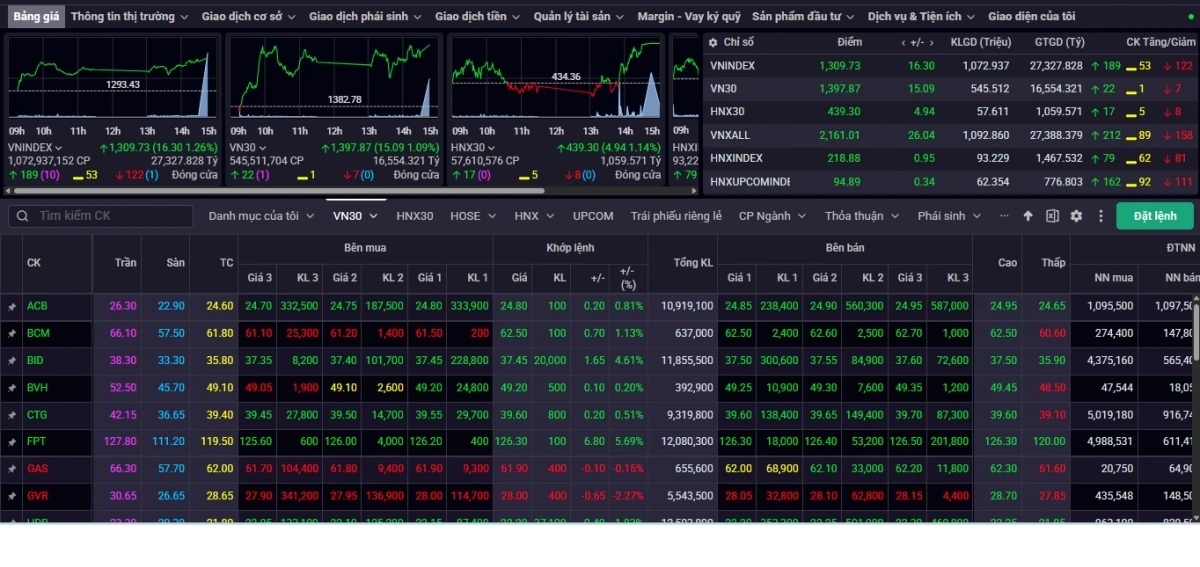Expand Dịch vụ & Tiện ích menu

[921, 16]
